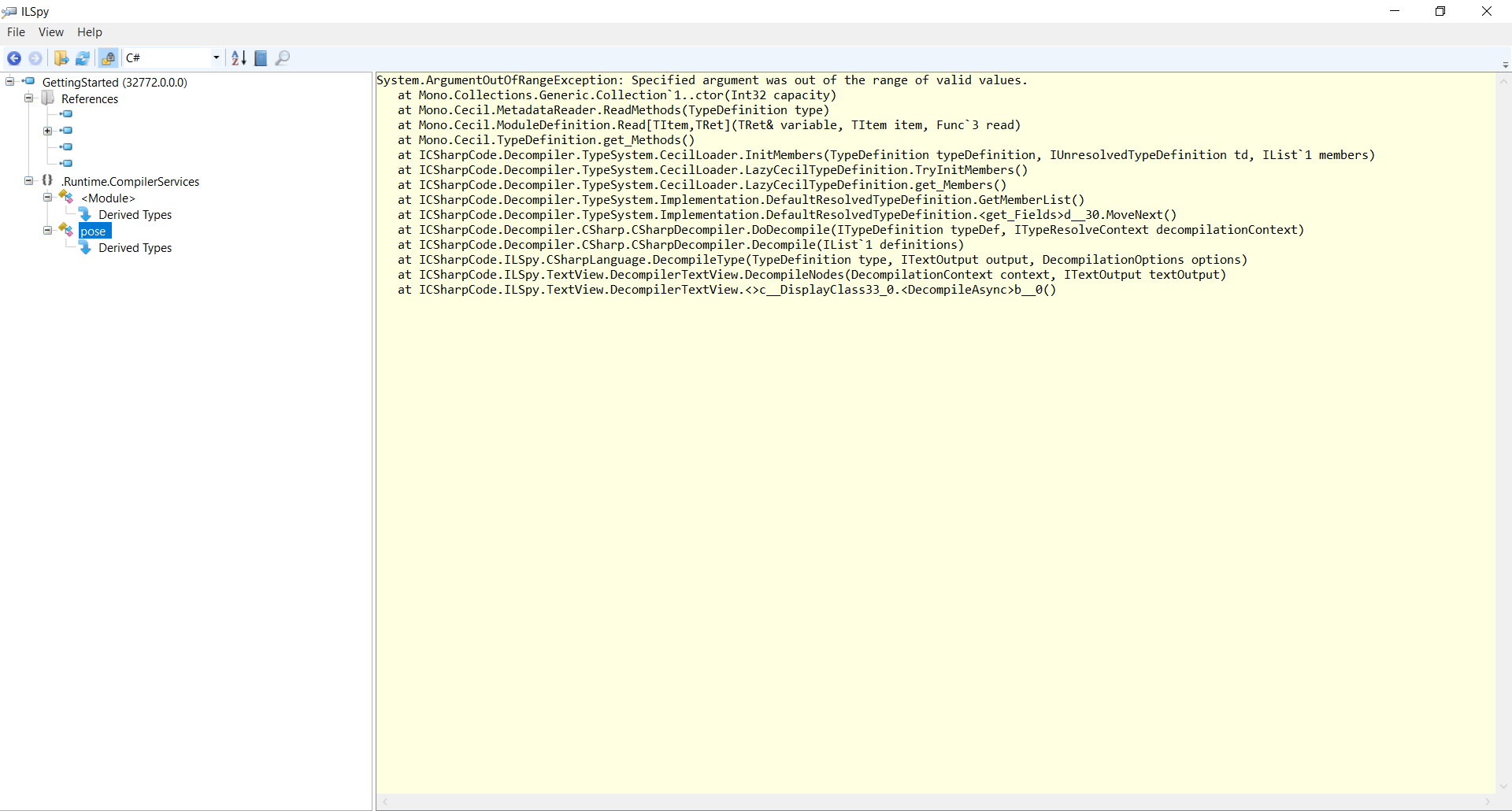The width and height of the screenshot is (1512, 811).
Task: Click the CSharpDecompiler.DoDecompile stack line
Action: point(851,230)
